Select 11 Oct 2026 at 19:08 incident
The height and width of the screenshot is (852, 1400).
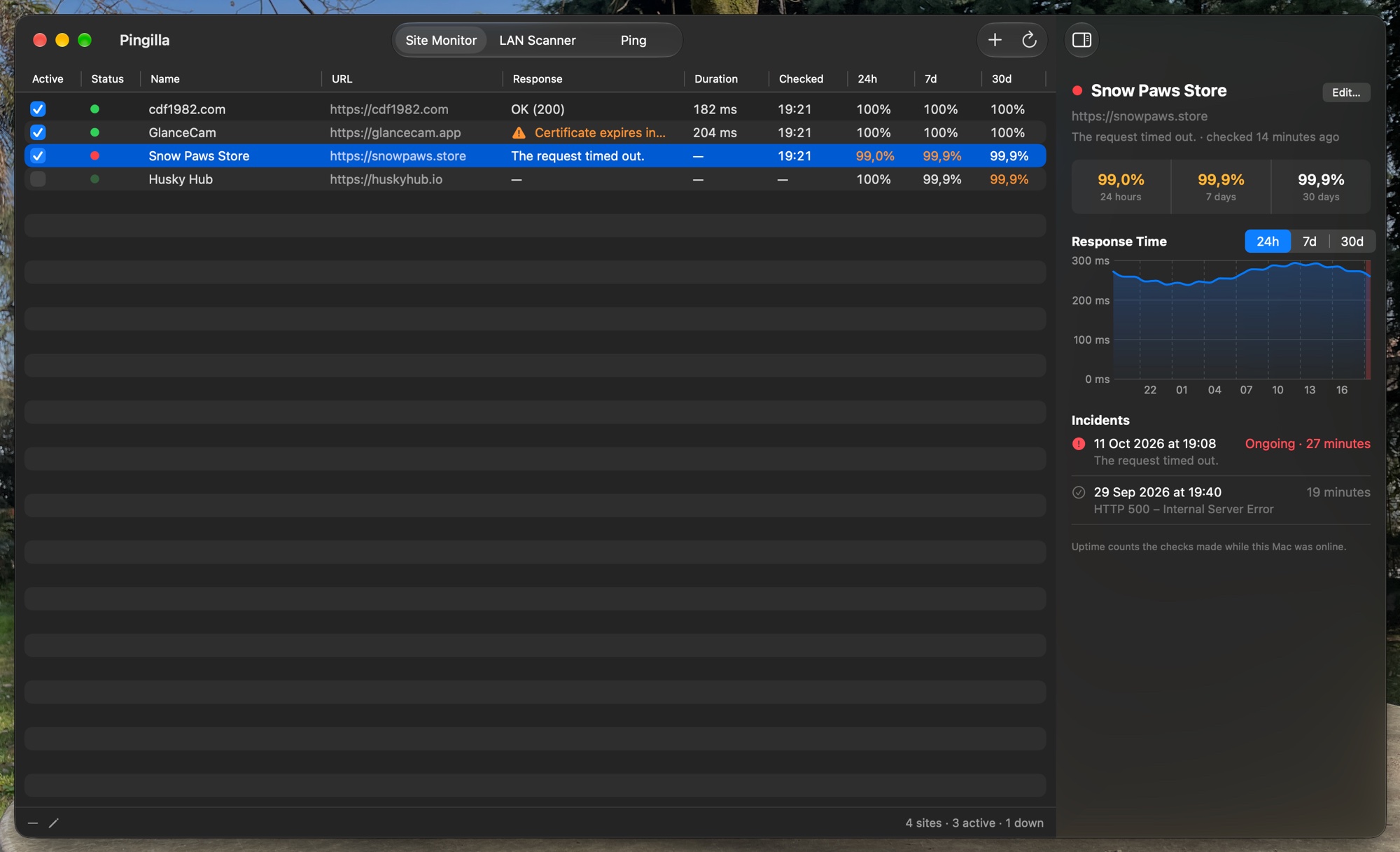pos(1221,452)
